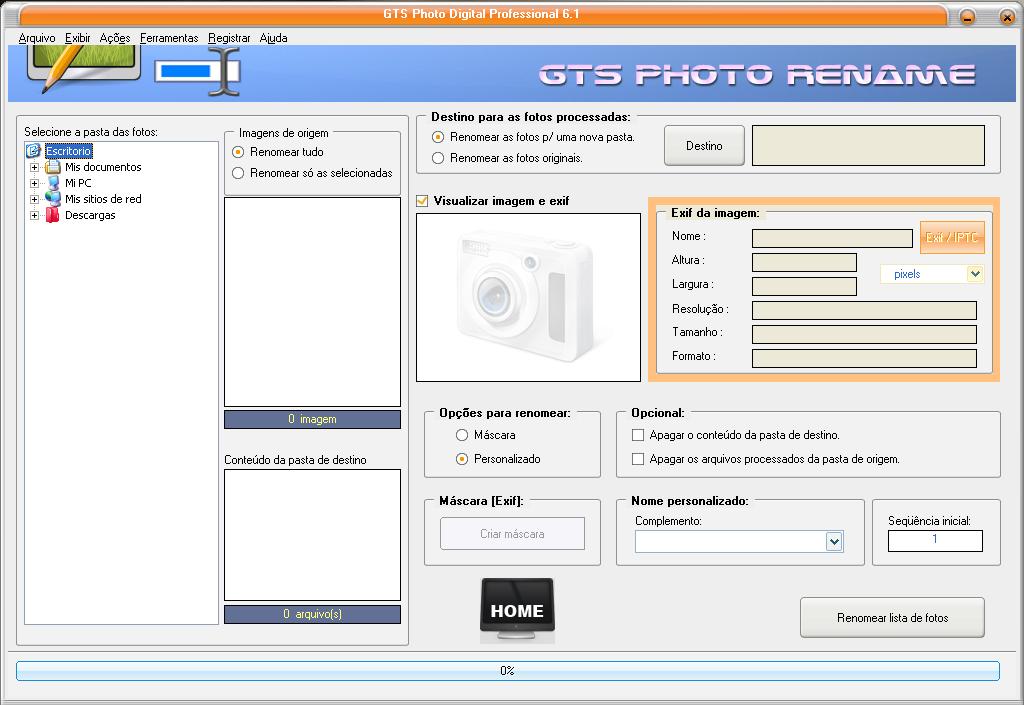Screen dimensions: 1024x705
Task: Click the Mis documentos folder icon
Action: pyautogui.click(x=53, y=167)
